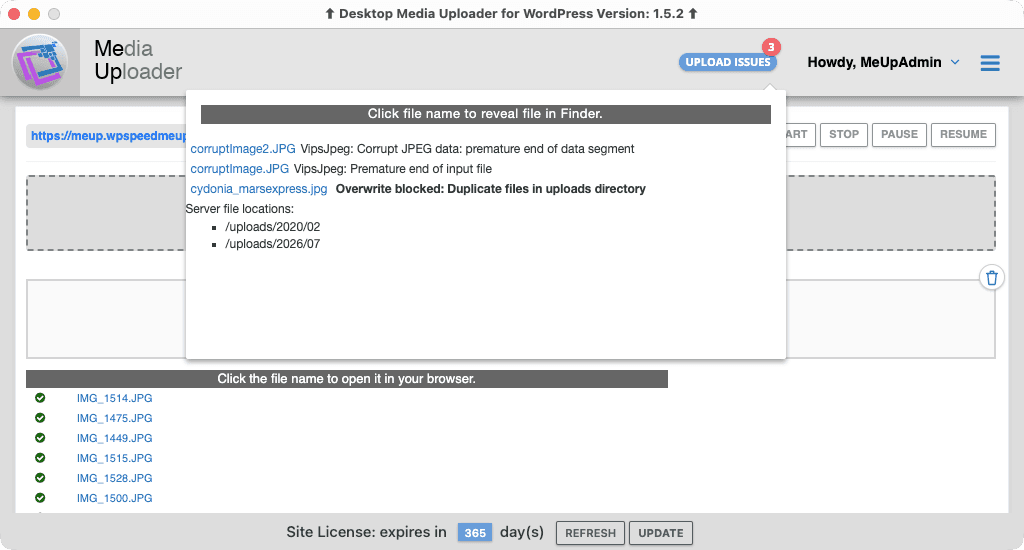1024x550 pixels.
Task: Reveal corruptImage2.JPG in Finder
Action: [243, 149]
